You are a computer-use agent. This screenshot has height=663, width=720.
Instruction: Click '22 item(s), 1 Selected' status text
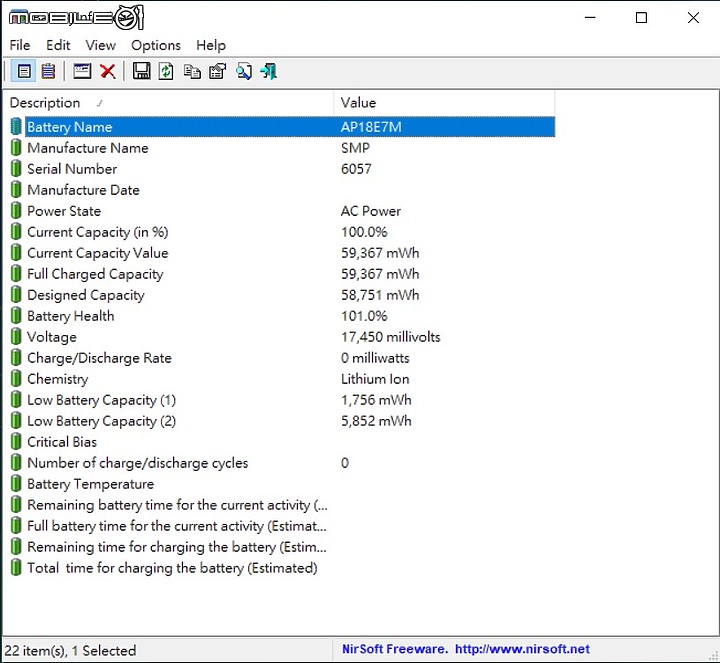click(70, 651)
